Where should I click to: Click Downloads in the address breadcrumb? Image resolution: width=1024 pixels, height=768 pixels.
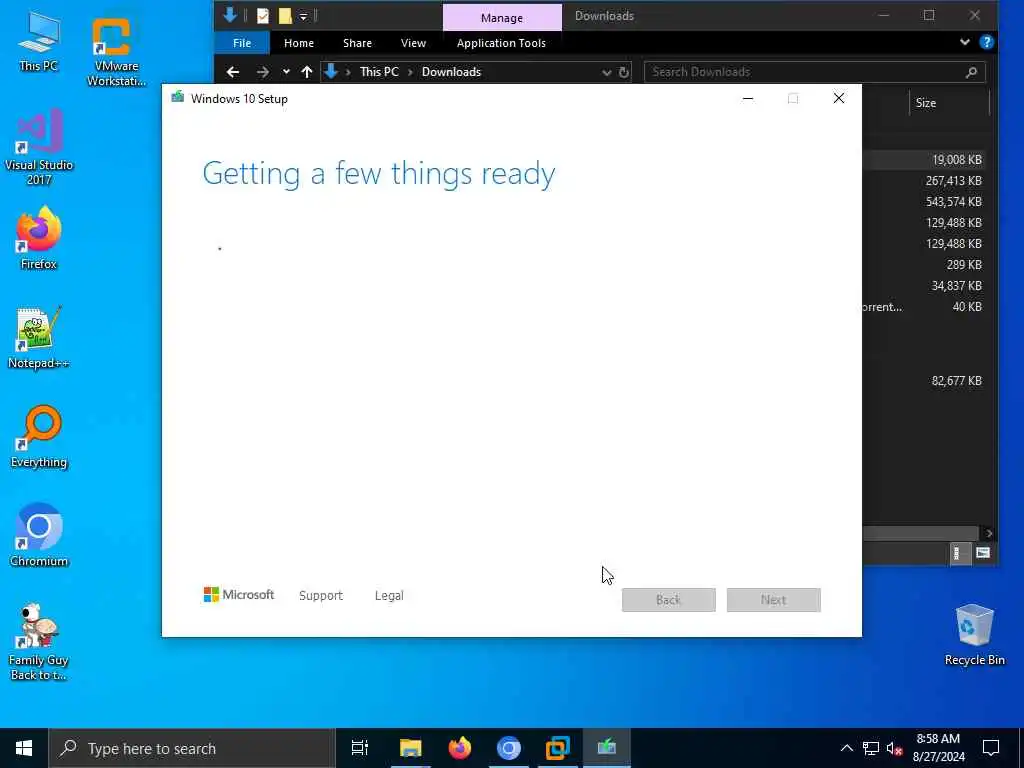451,72
